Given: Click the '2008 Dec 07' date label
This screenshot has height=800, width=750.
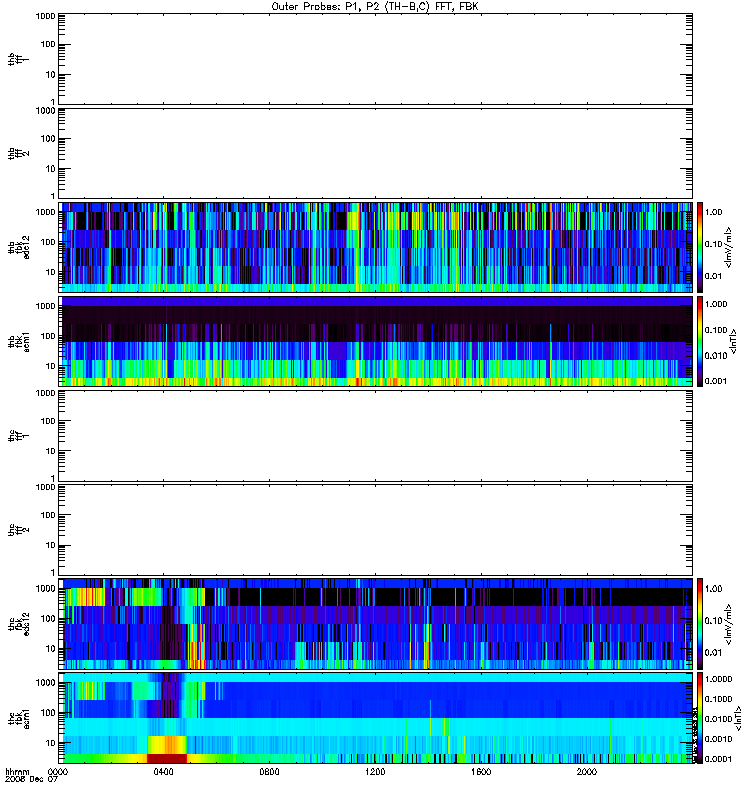Looking at the screenshot, I should coord(32,780).
